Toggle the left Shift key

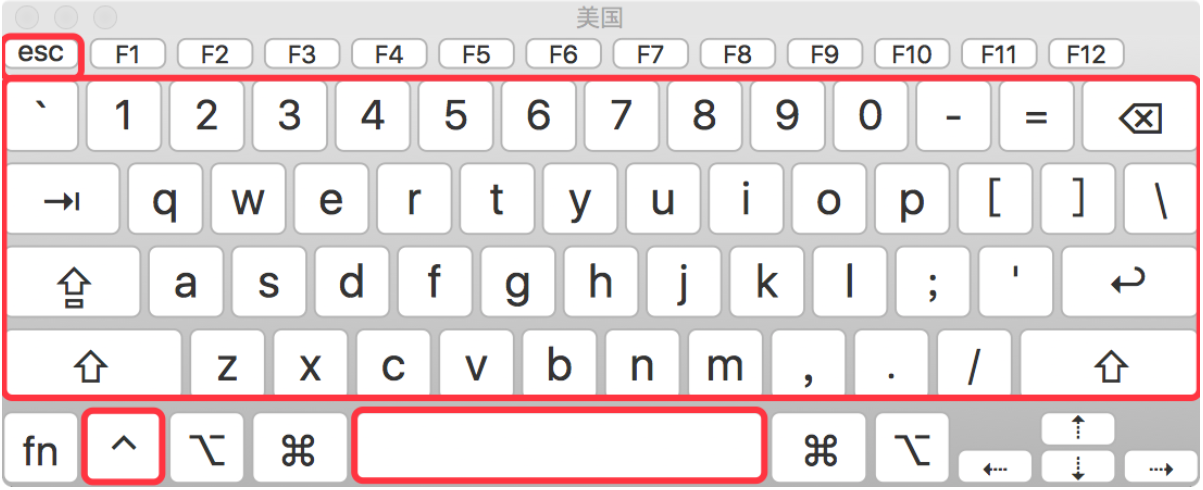[92, 366]
